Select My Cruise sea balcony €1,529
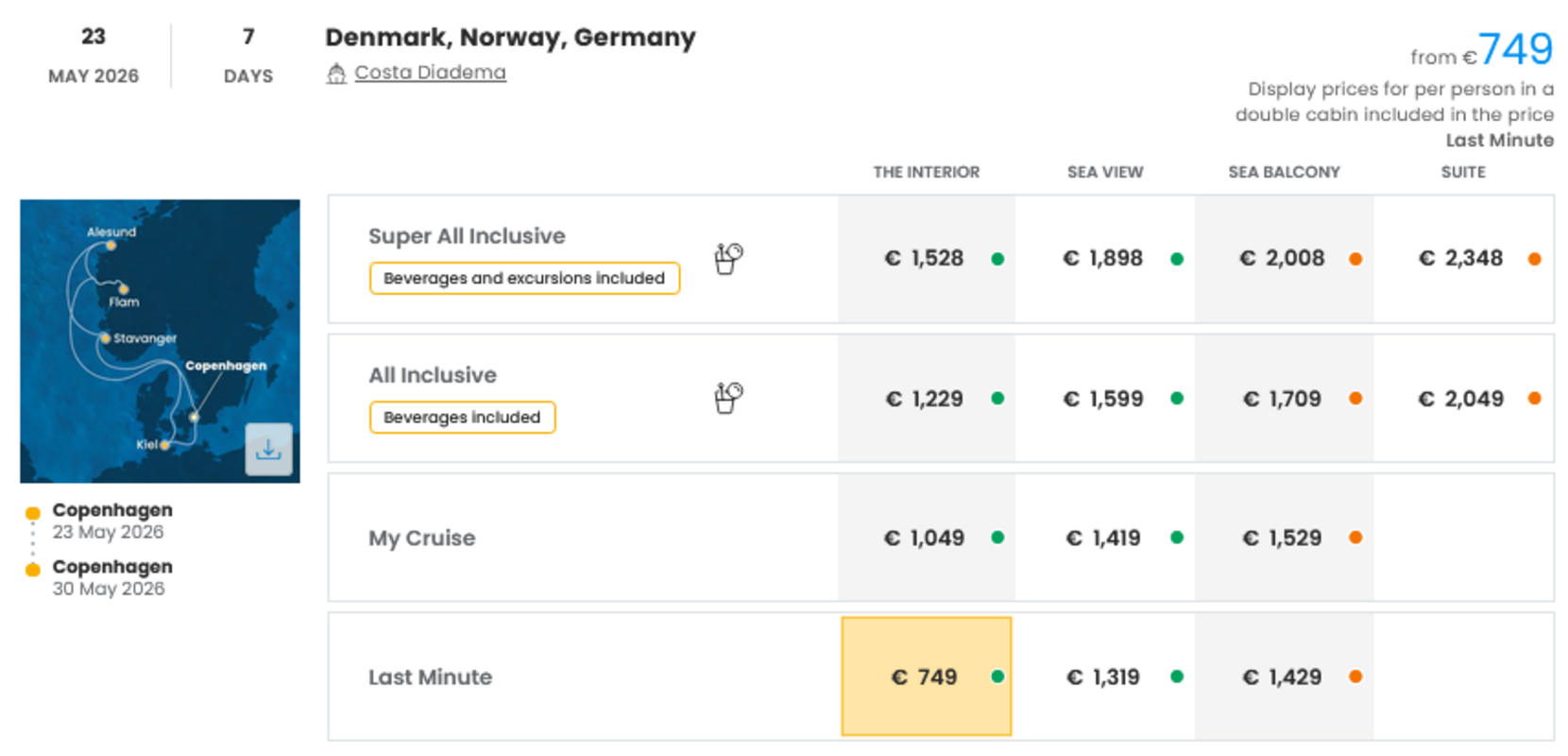Screen dimensions: 1568x756 pos(1283,538)
